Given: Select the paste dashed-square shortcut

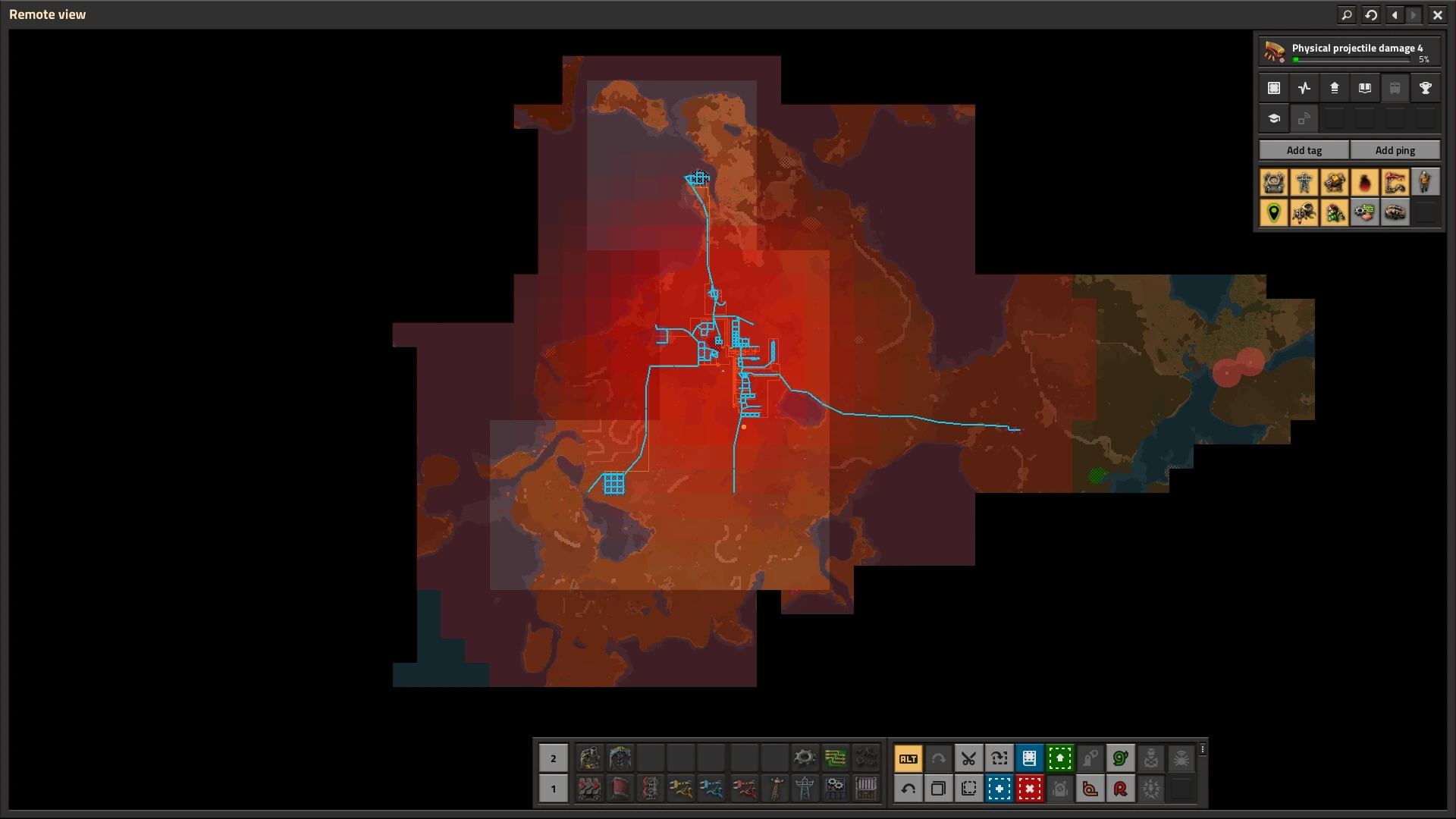Looking at the screenshot, I should [x=968, y=789].
